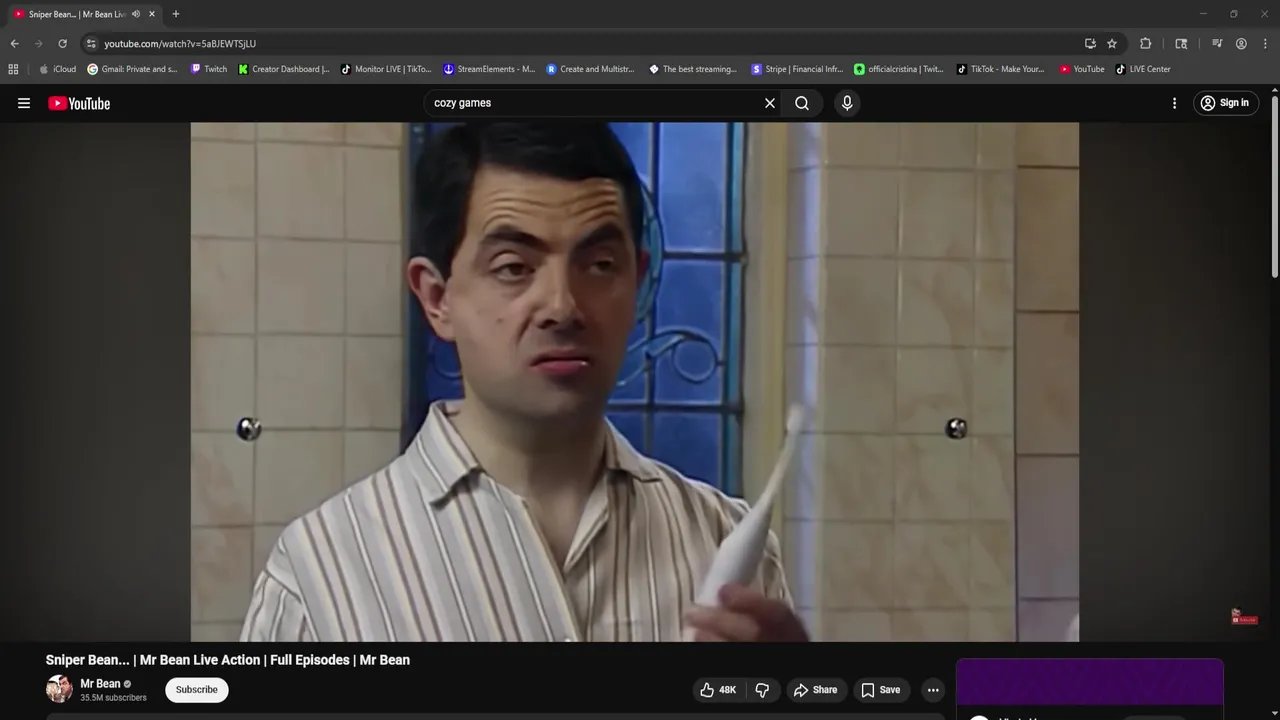
Task: Save the video to a playlist
Action: [x=881, y=690]
